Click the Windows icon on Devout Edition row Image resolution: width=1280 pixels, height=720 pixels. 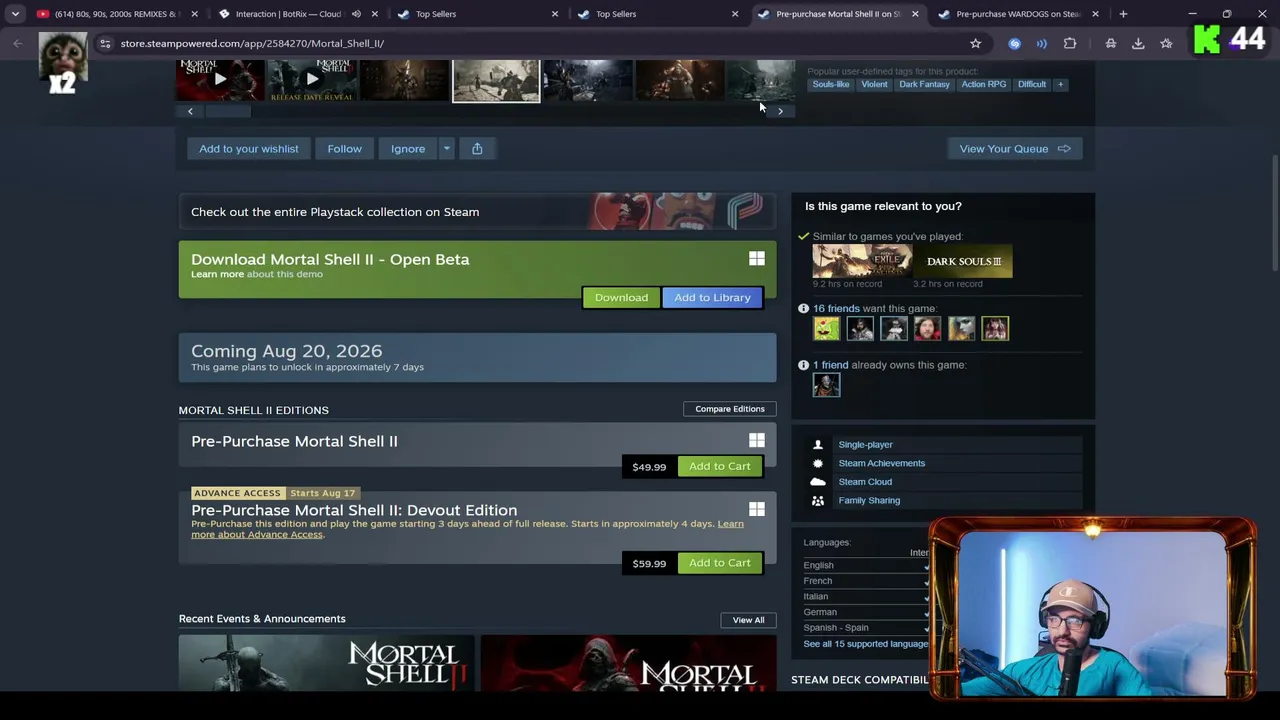coord(757,510)
